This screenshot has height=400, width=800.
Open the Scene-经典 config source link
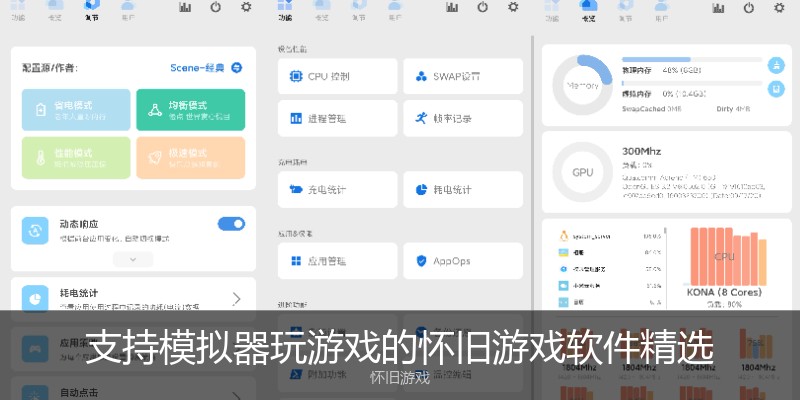pos(197,68)
